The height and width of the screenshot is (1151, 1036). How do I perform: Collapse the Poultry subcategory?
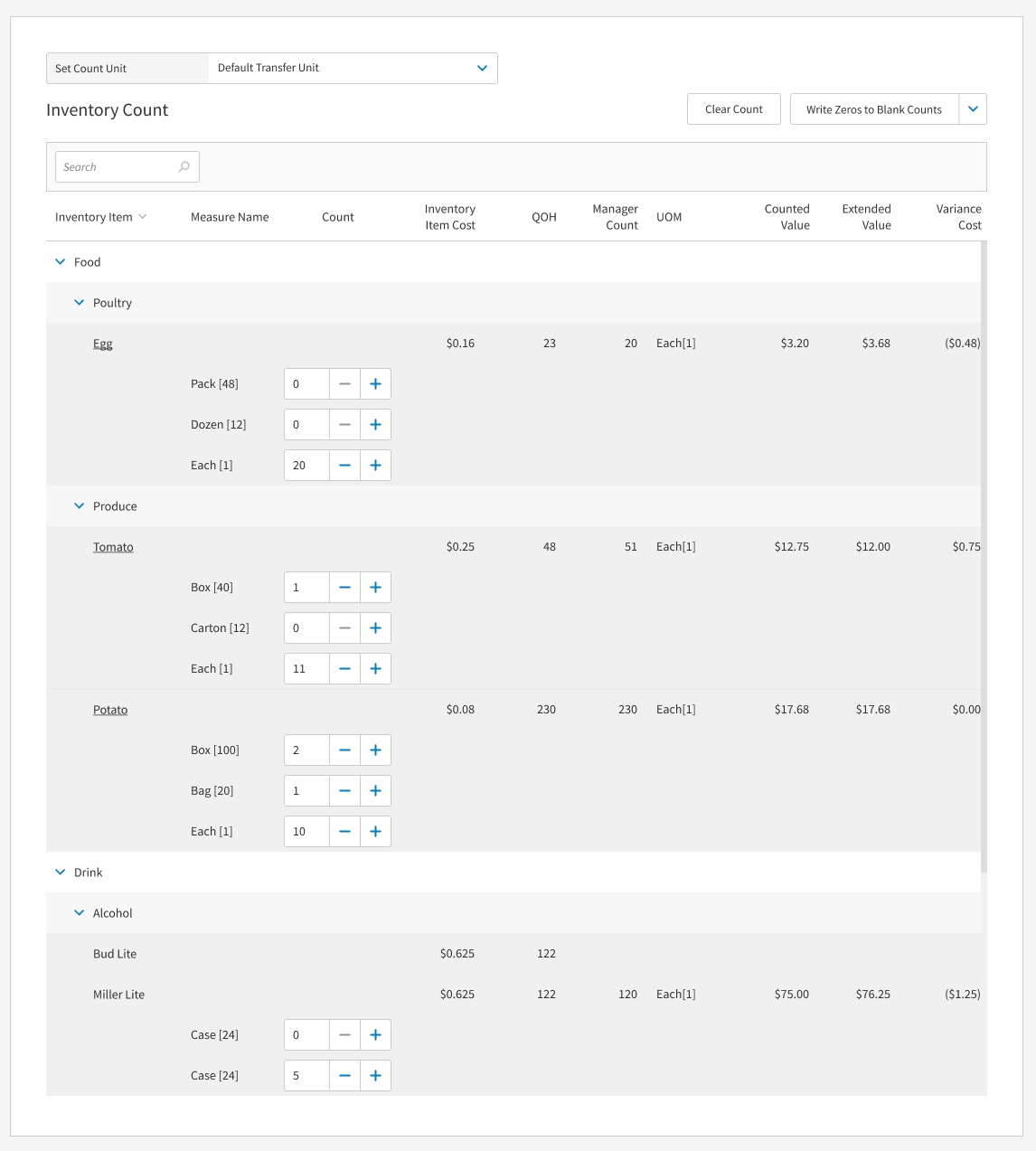pos(79,302)
